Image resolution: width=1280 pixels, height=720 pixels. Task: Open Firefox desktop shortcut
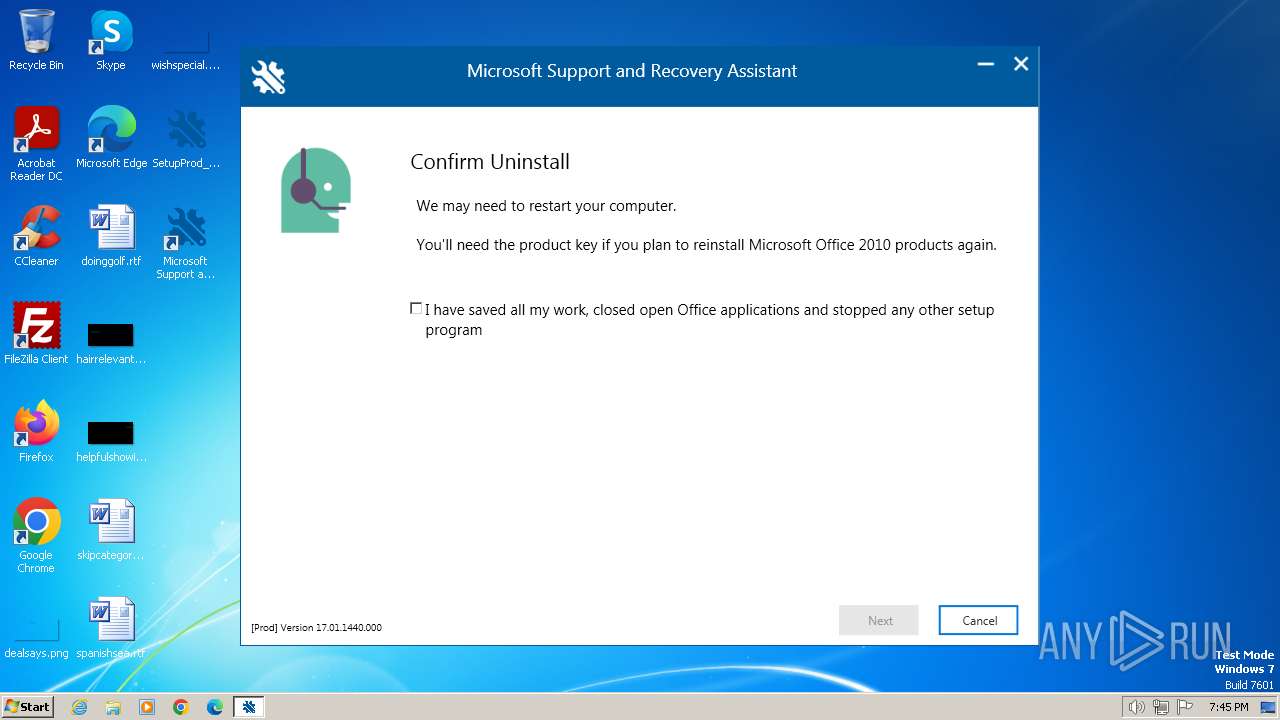coord(36,432)
